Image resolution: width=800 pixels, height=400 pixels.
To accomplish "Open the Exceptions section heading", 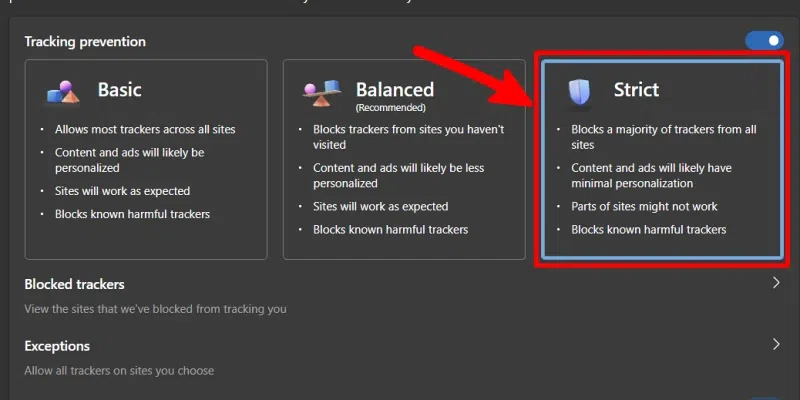I will pos(57,346).
